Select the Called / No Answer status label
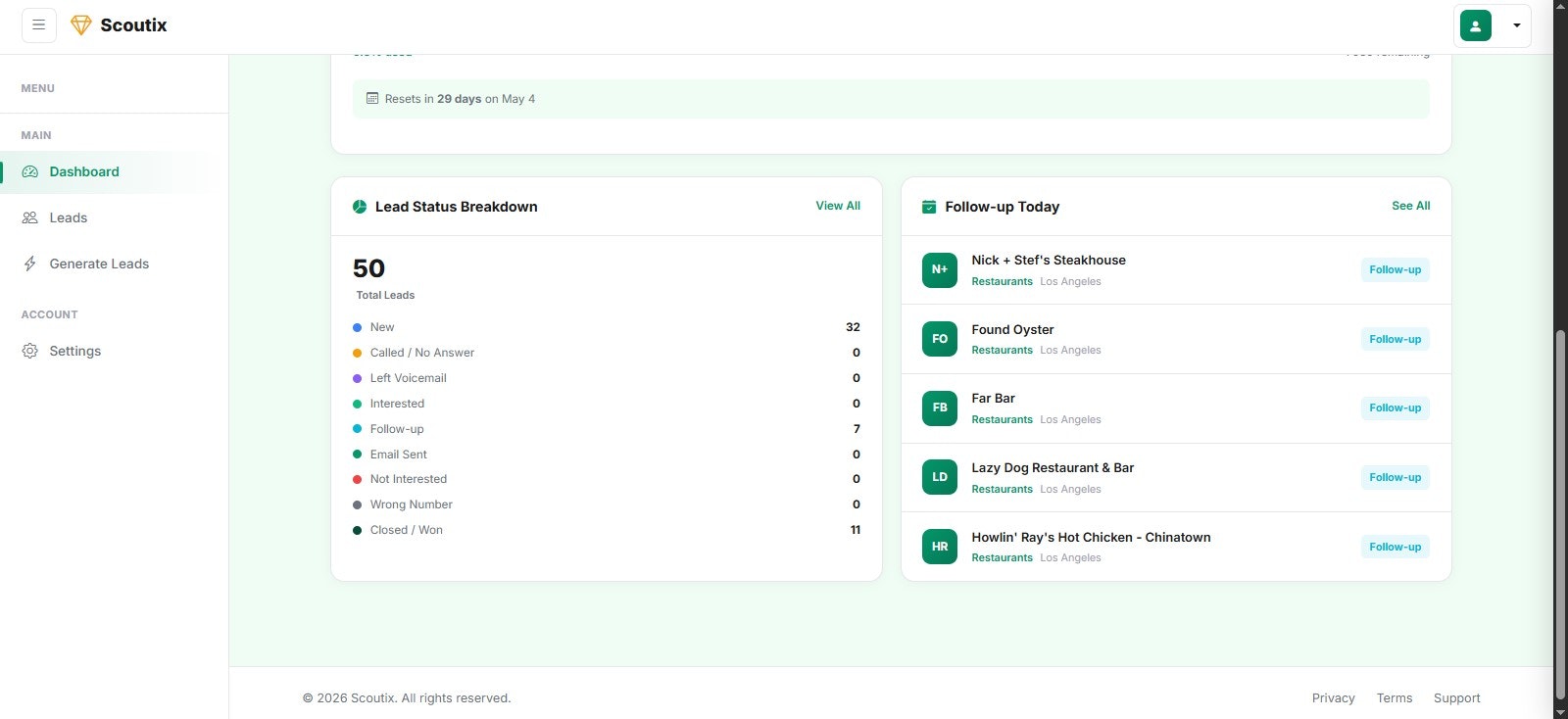This screenshot has width=1568, height=719. pos(421,353)
